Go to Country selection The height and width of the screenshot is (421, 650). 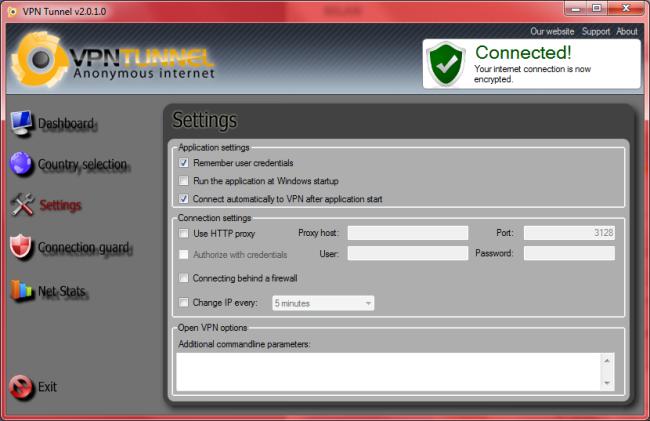tap(82, 165)
